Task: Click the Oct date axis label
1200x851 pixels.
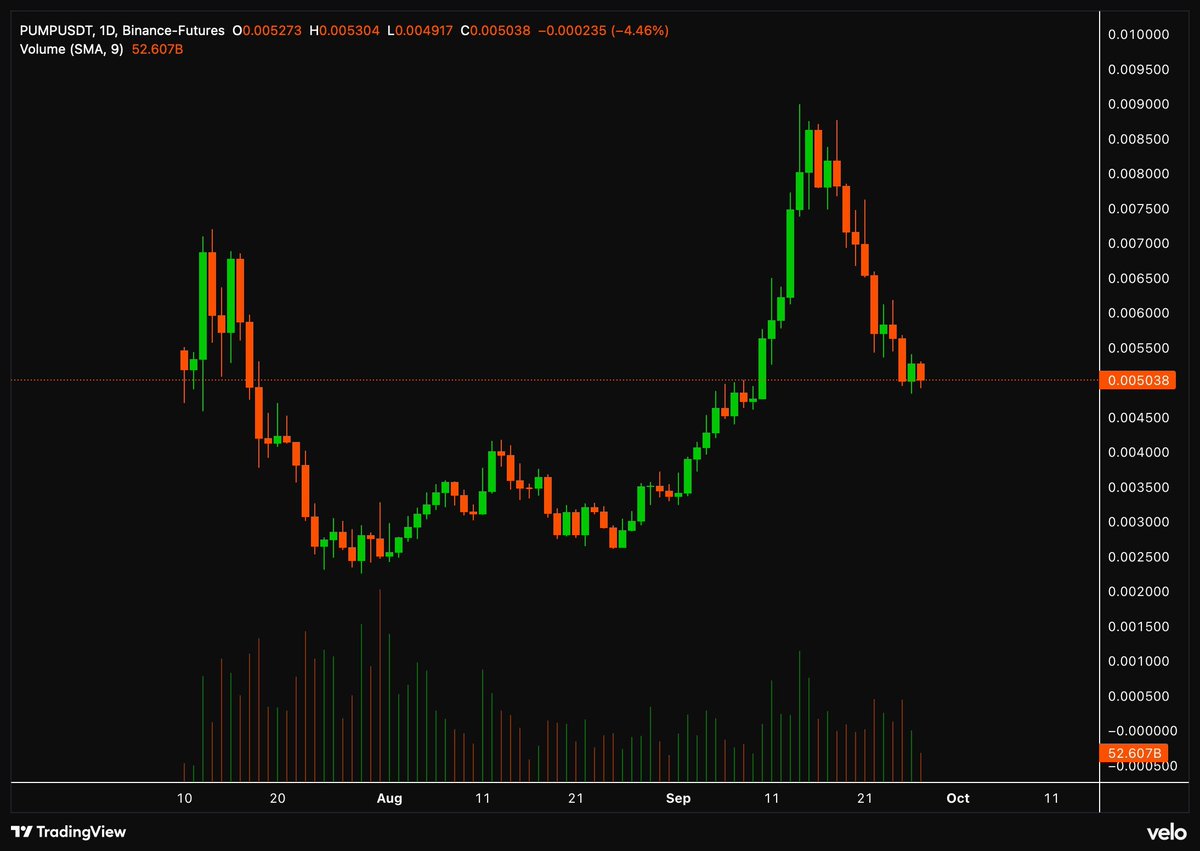Action: point(957,798)
